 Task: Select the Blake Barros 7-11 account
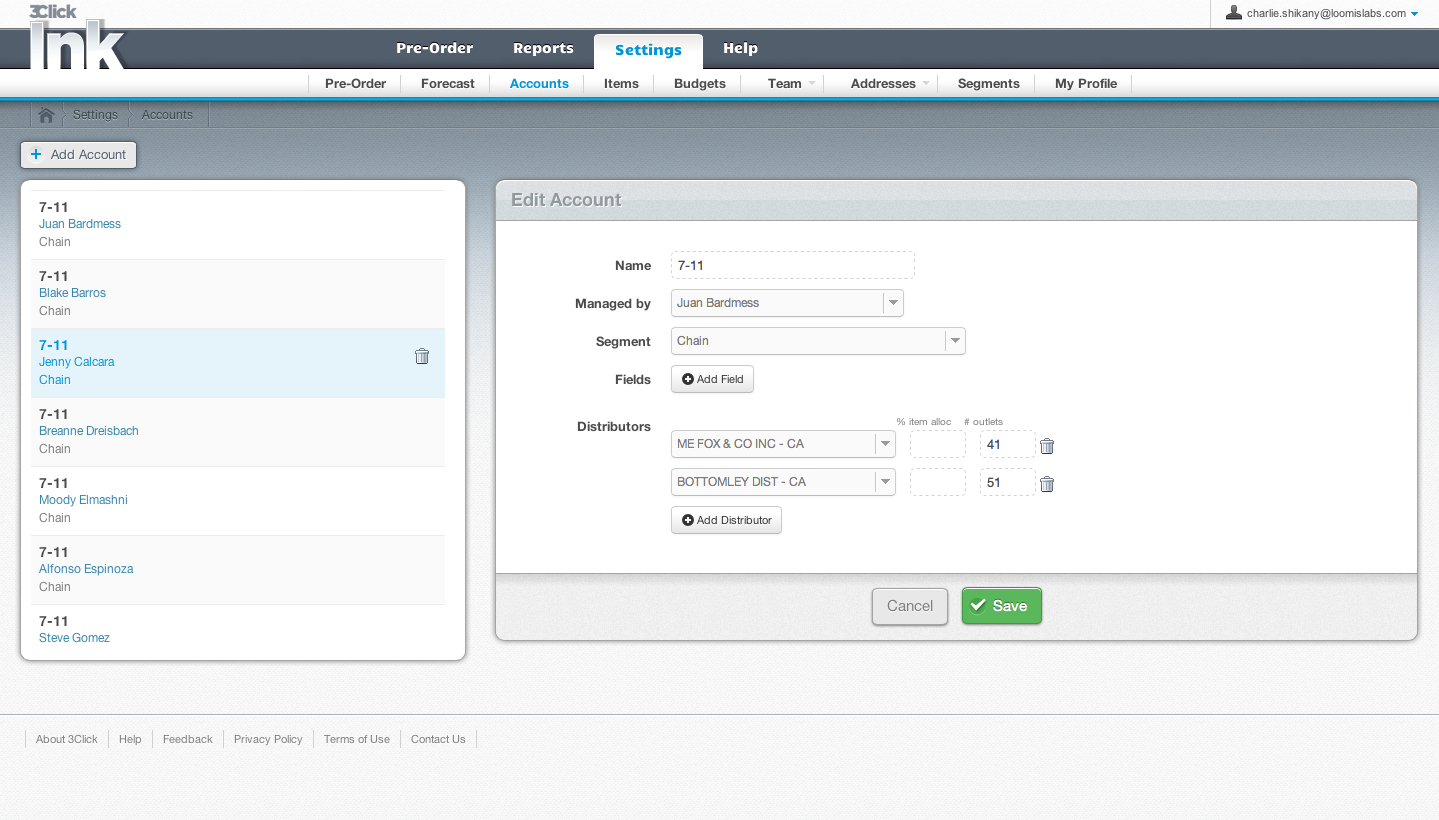[x=238, y=294]
